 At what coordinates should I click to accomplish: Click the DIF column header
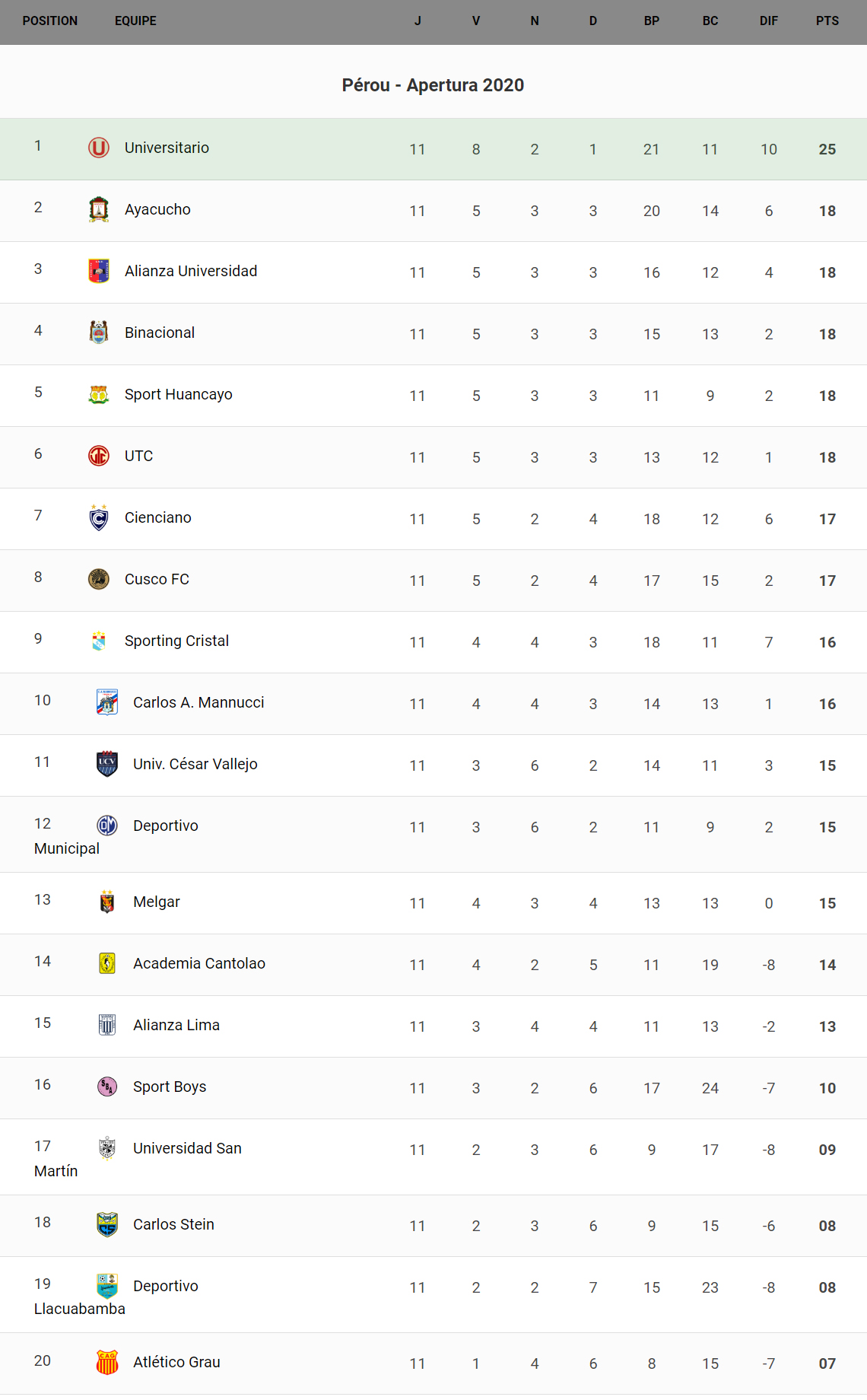tap(768, 21)
